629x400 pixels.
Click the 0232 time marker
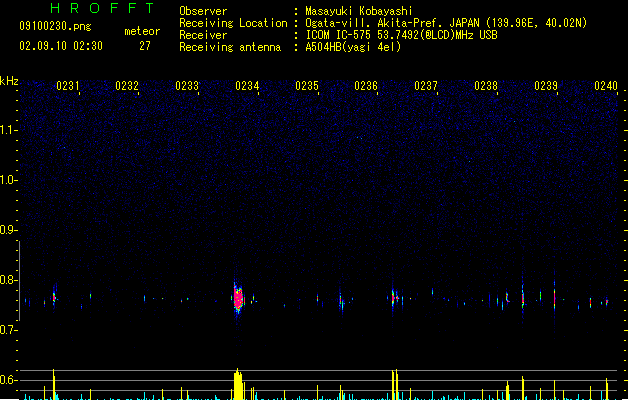tap(127, 86)
